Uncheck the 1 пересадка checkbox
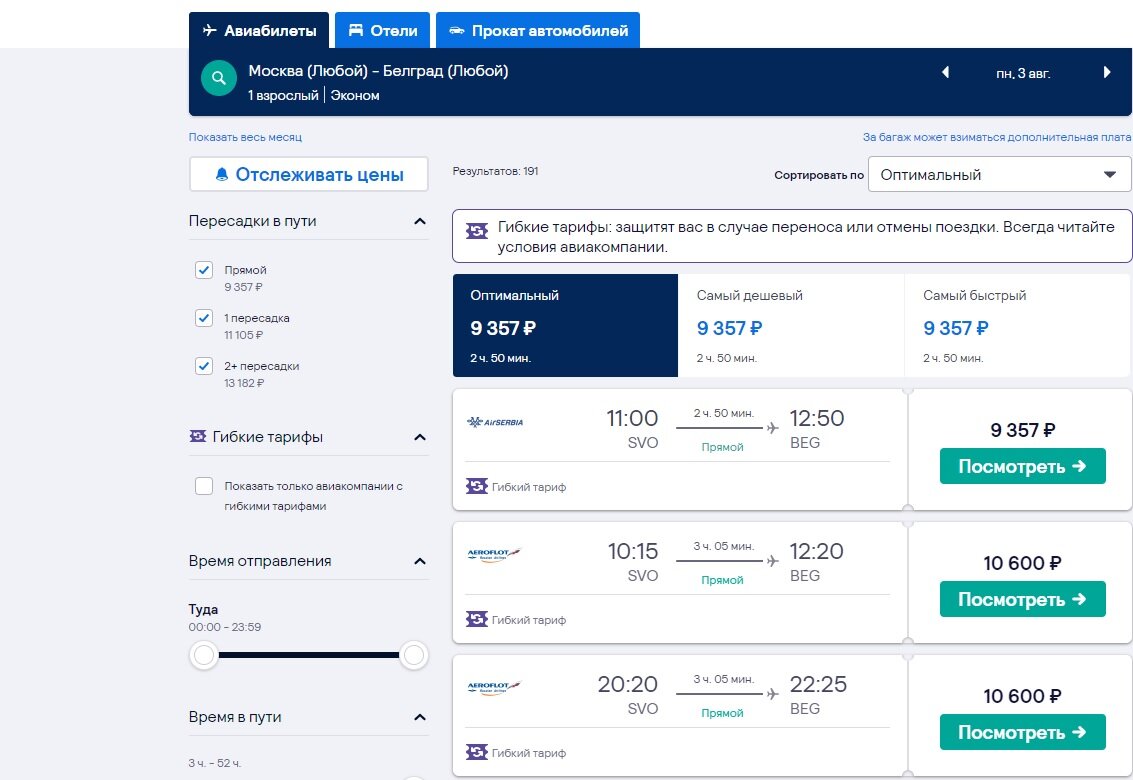This screenshot has width=1133, height=780. tap(204, 318)
